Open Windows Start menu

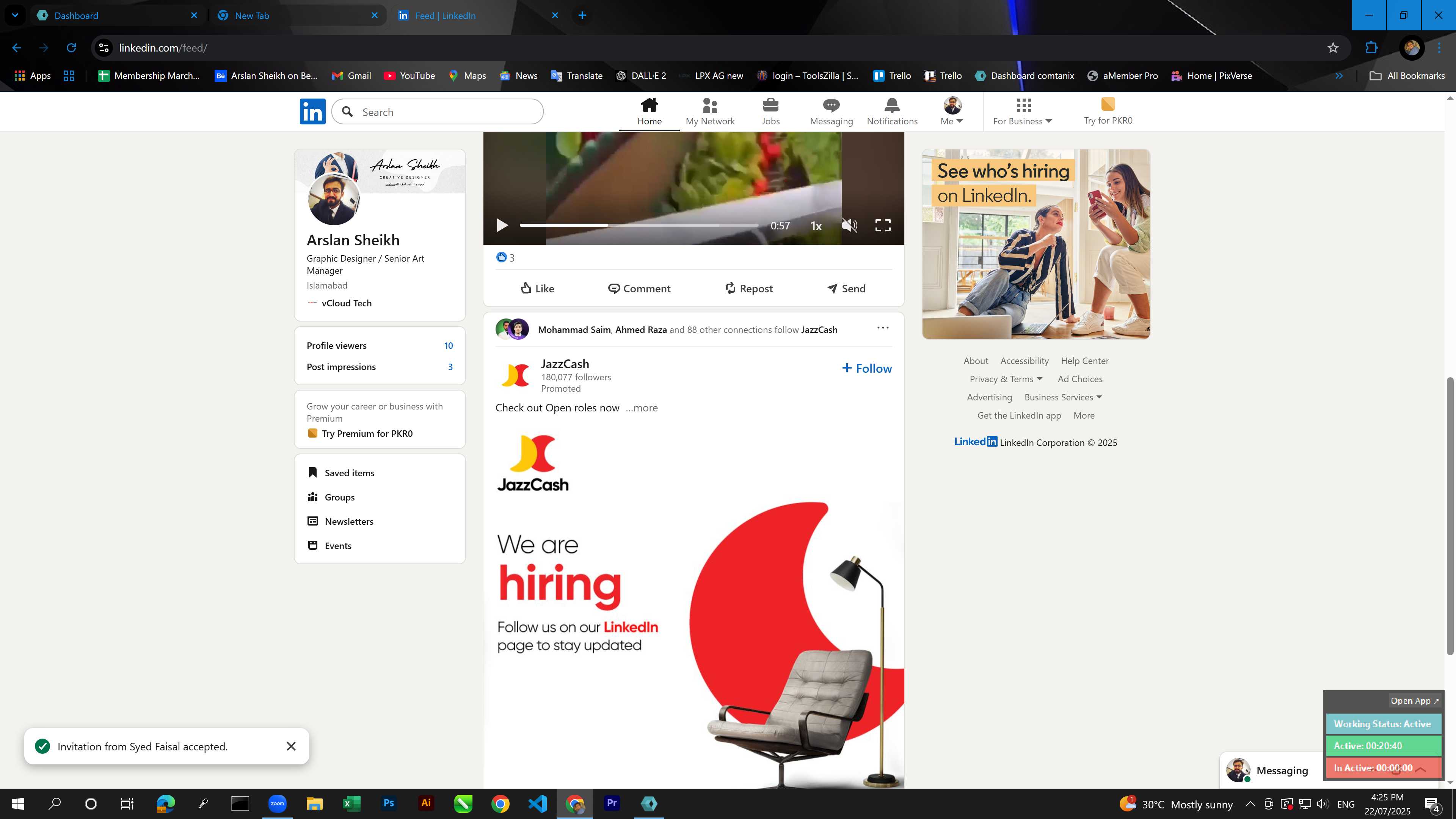pyautogui.click(x=18, y=804)
